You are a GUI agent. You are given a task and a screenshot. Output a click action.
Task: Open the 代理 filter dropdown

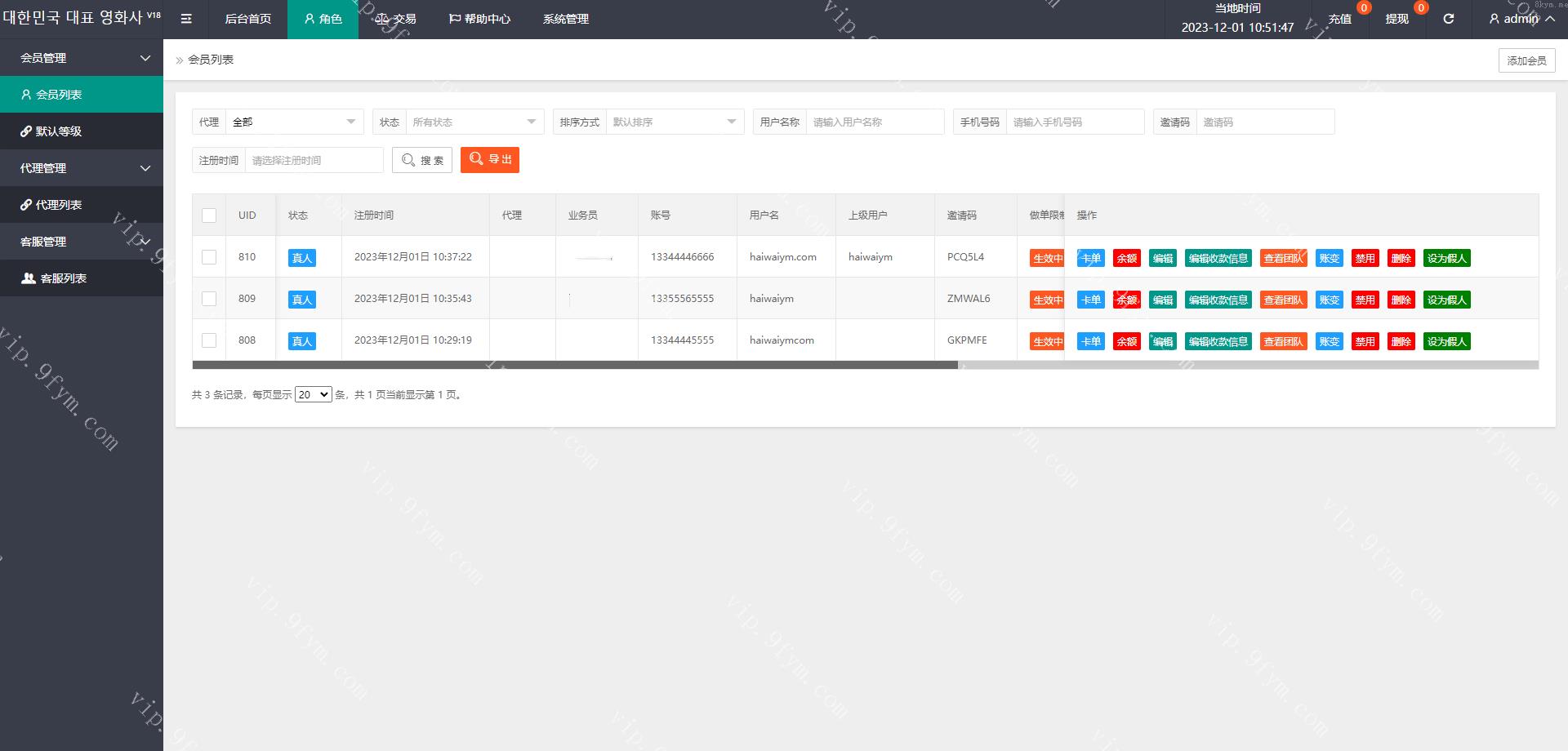coord(294,122)
